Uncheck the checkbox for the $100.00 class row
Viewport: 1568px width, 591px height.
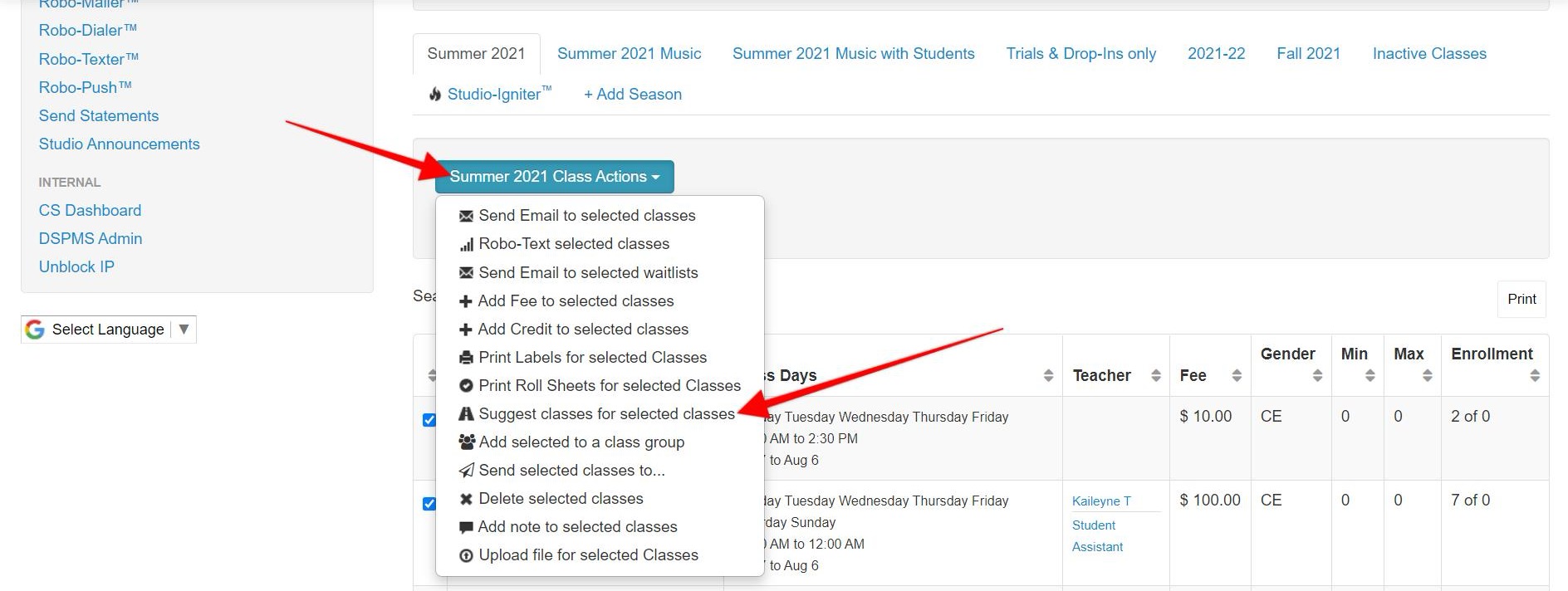pos(429,504)
